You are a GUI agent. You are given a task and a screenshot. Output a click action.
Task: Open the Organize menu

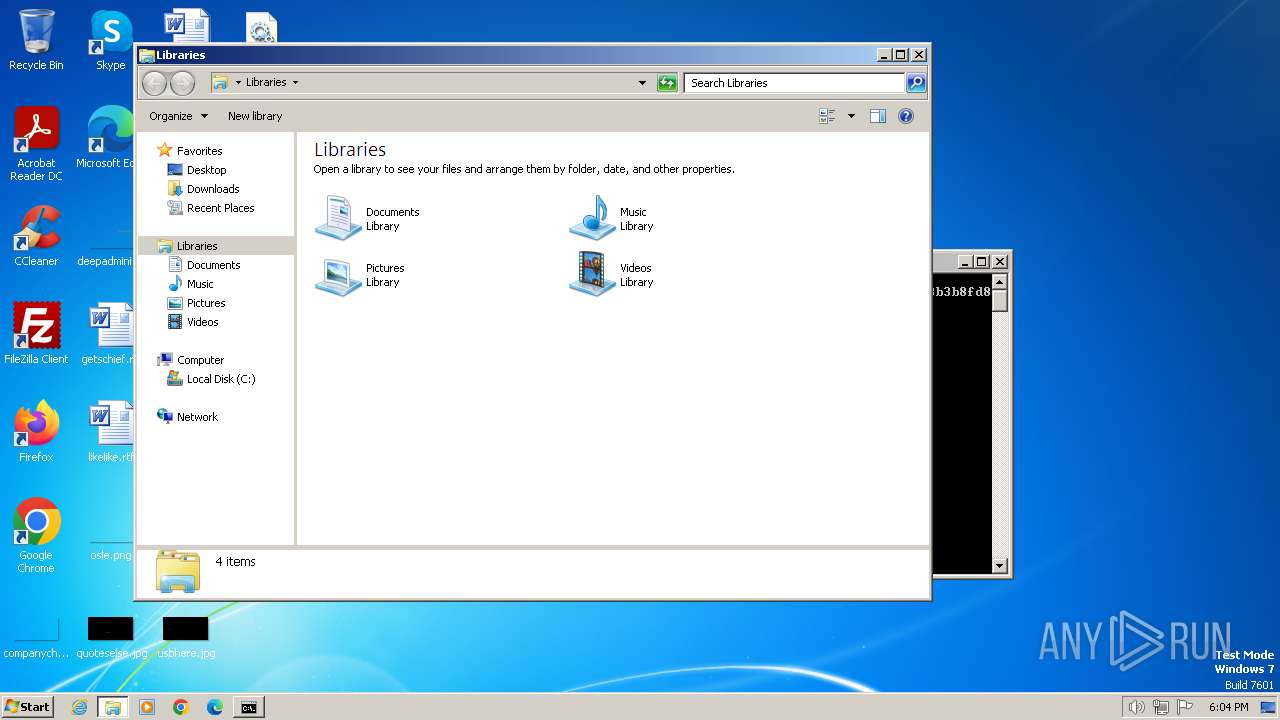178,116
